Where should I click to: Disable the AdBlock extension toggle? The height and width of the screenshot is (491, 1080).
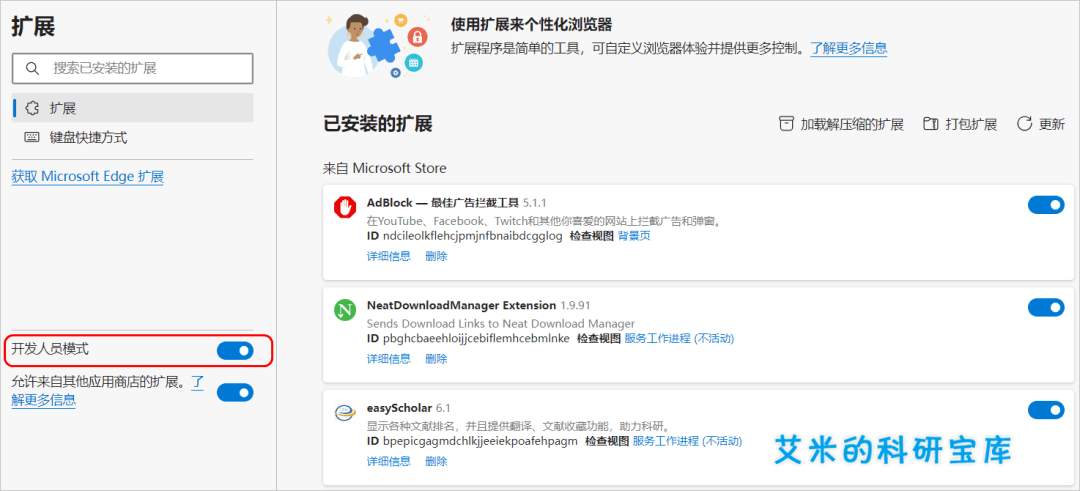tap(1046, 205)
